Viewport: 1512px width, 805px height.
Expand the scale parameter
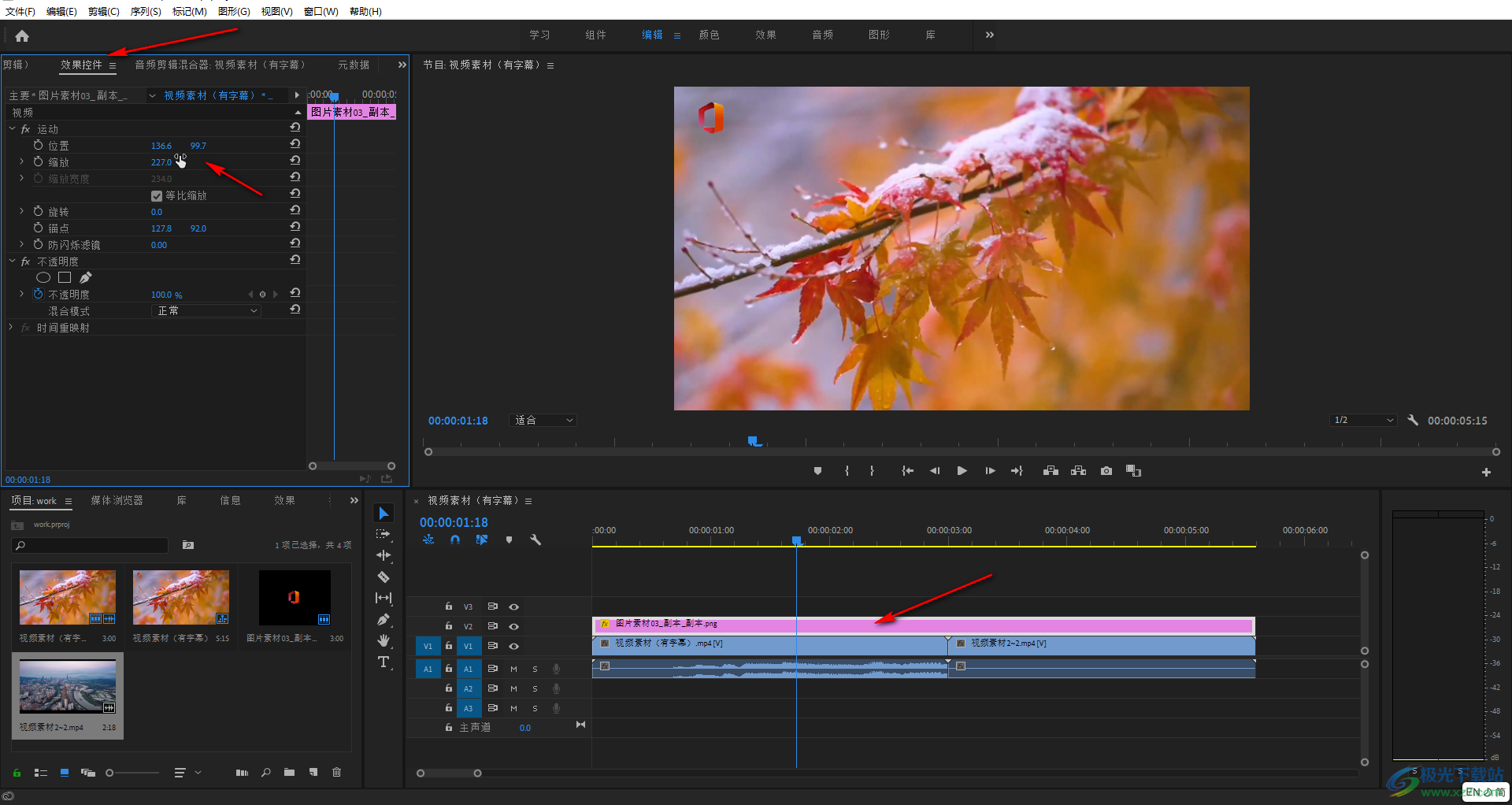(x=22, y=161)
